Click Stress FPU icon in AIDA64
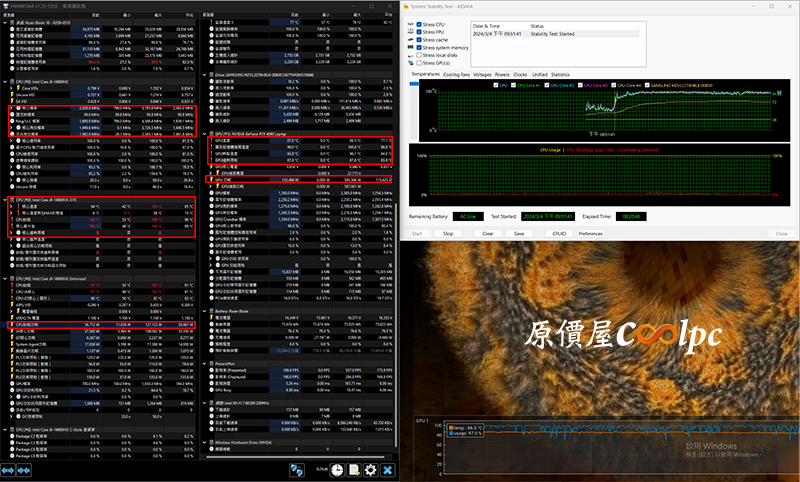This screenshot has width=800, height=482. (x=411, y=32)
